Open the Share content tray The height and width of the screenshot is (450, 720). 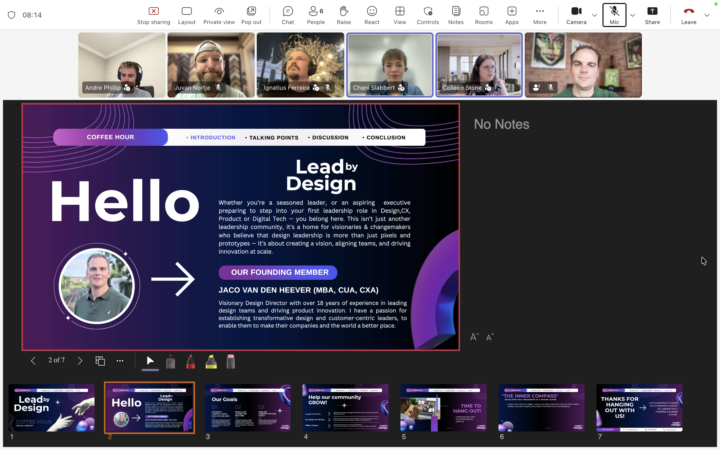[x=652, y=15]
